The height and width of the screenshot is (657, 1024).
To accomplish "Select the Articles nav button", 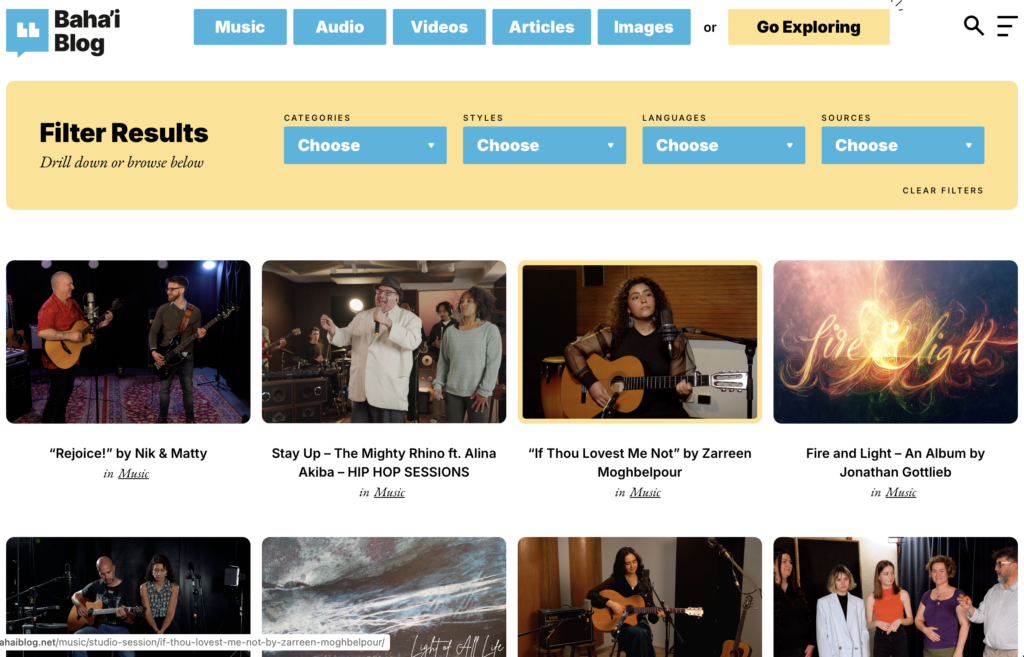I will [x=541, y=27].
